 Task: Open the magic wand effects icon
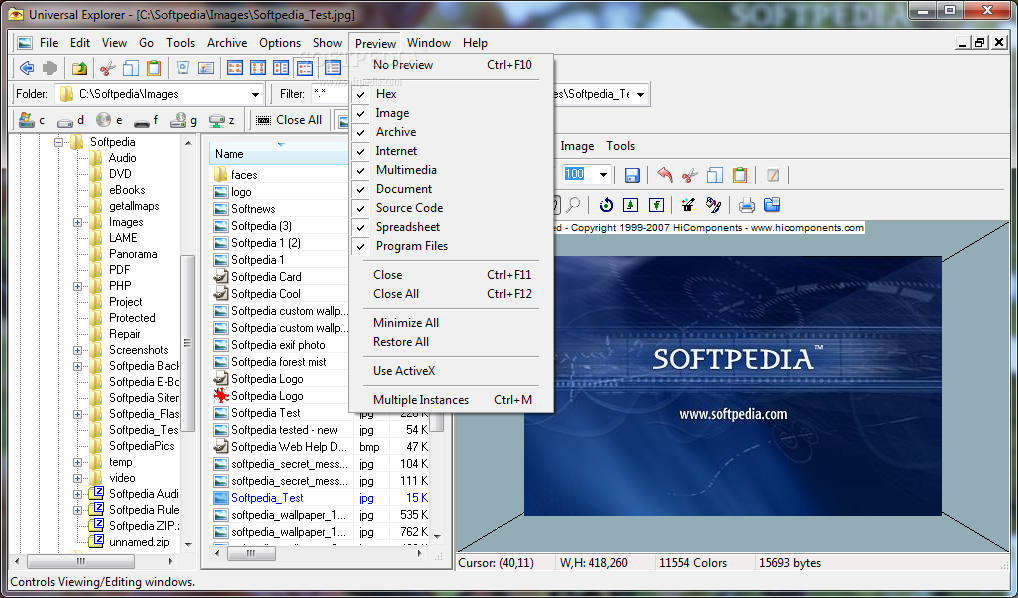tap(688, 205)
